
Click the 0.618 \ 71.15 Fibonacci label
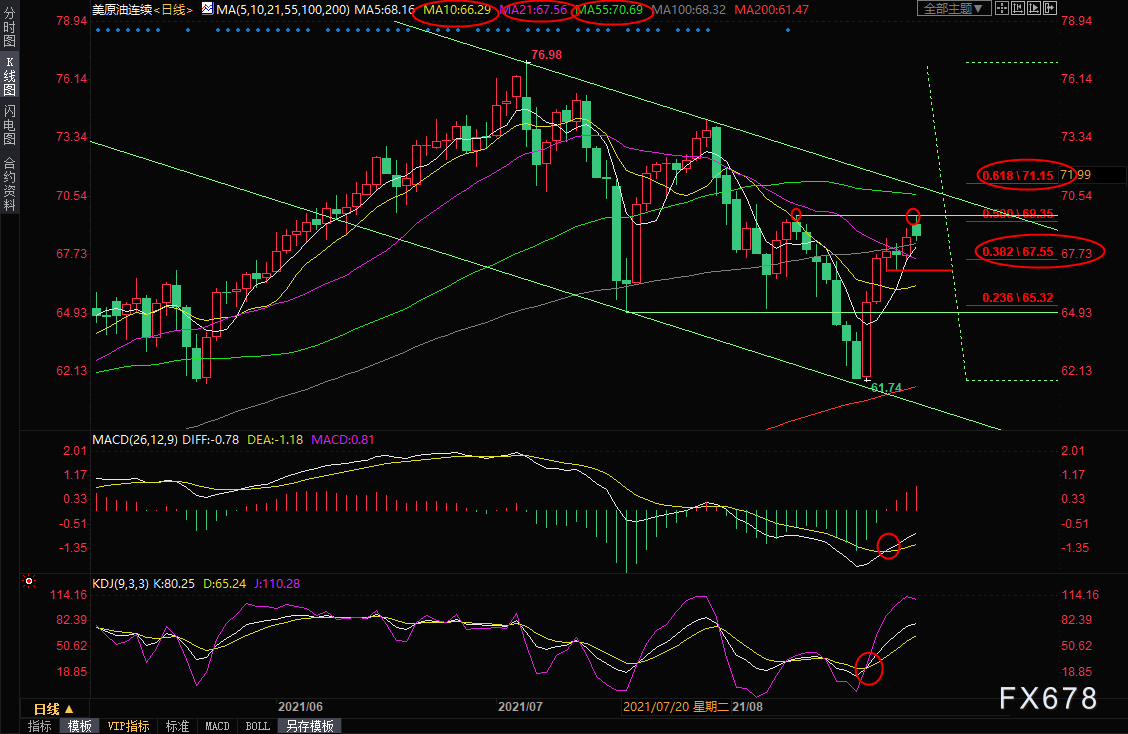click(x=1017, y=176)
